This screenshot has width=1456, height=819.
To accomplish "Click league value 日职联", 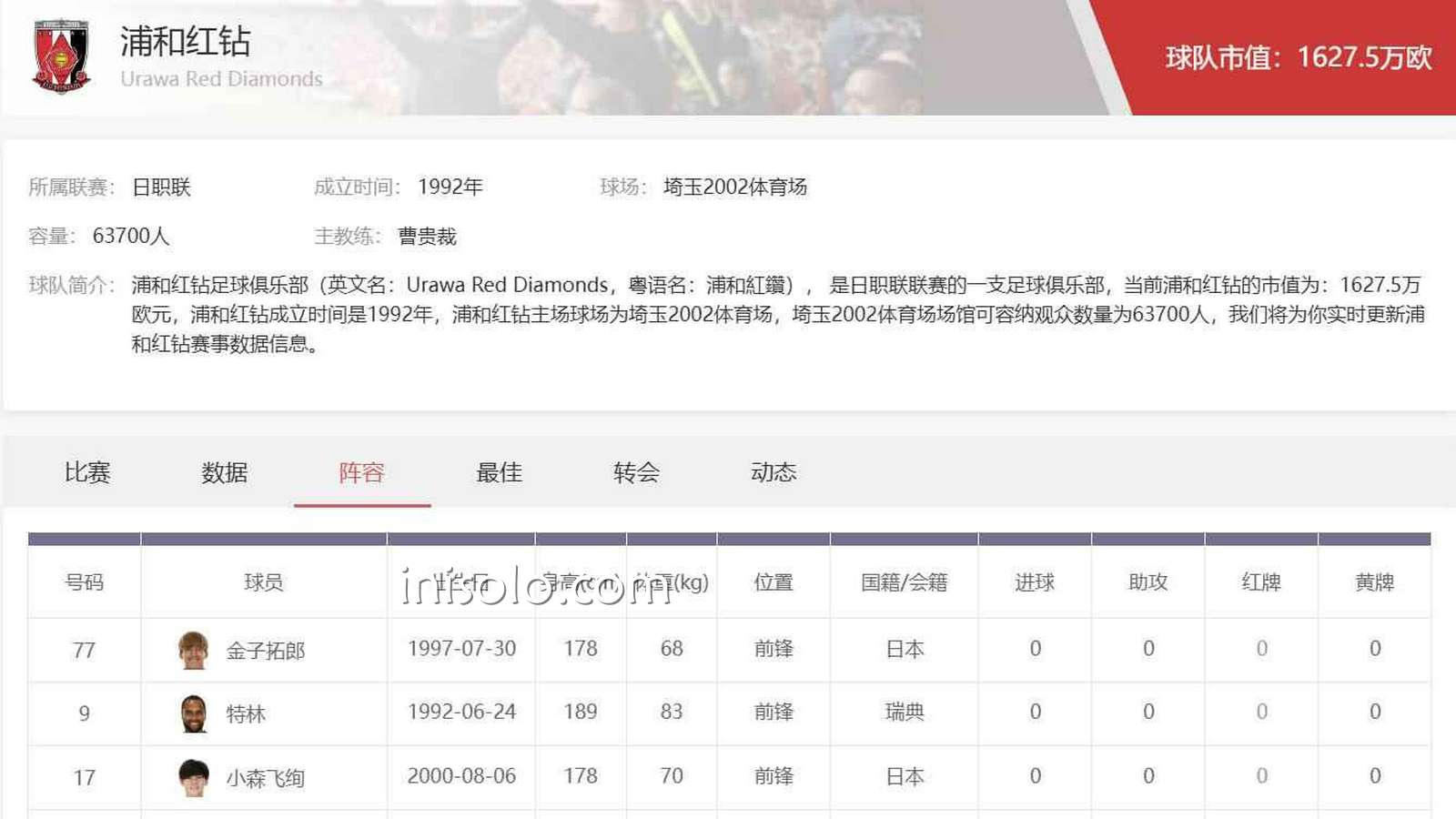I will 162,187.
